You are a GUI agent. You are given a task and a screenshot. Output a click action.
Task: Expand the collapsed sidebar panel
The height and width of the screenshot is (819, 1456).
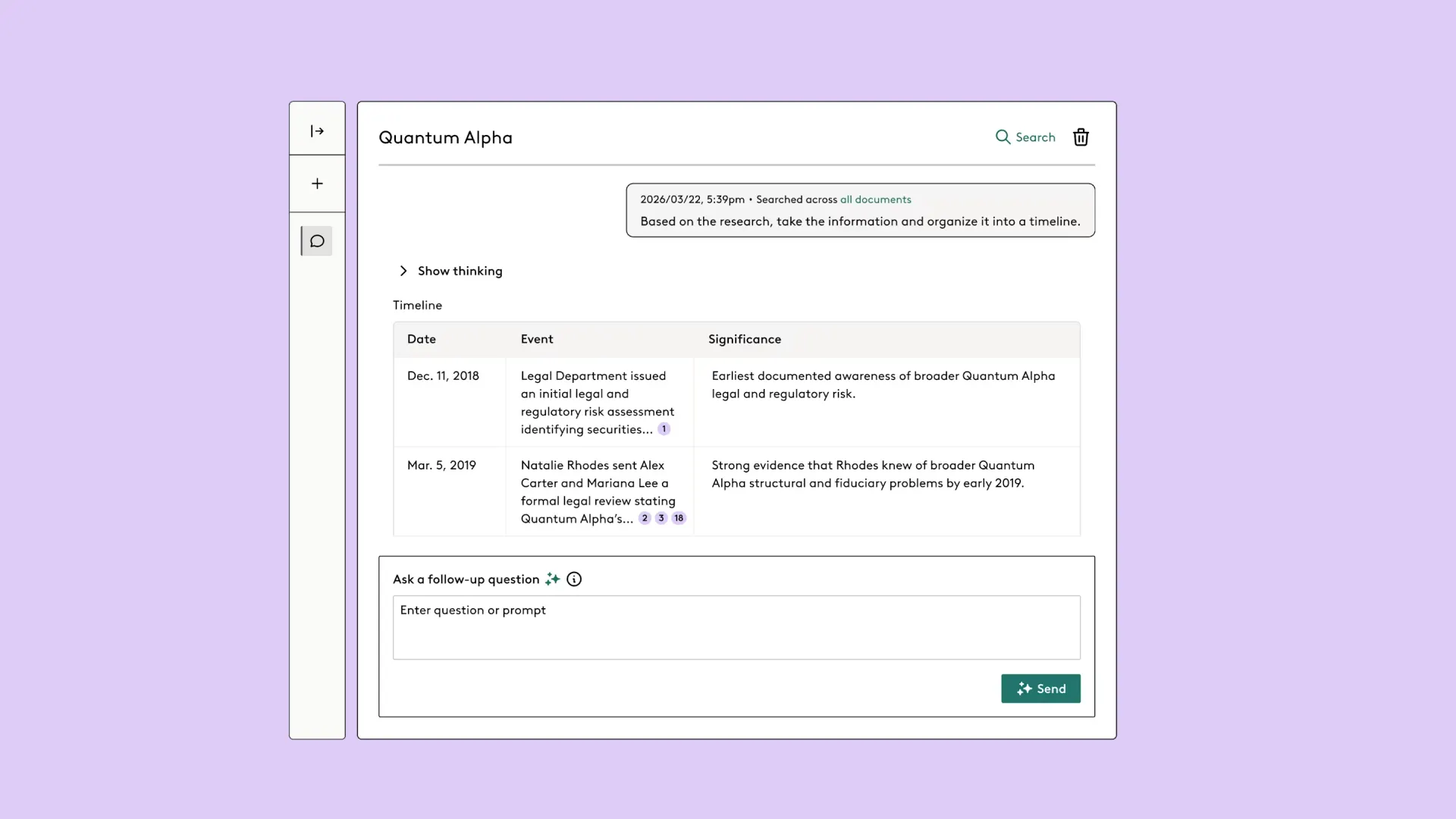[317, 131]
